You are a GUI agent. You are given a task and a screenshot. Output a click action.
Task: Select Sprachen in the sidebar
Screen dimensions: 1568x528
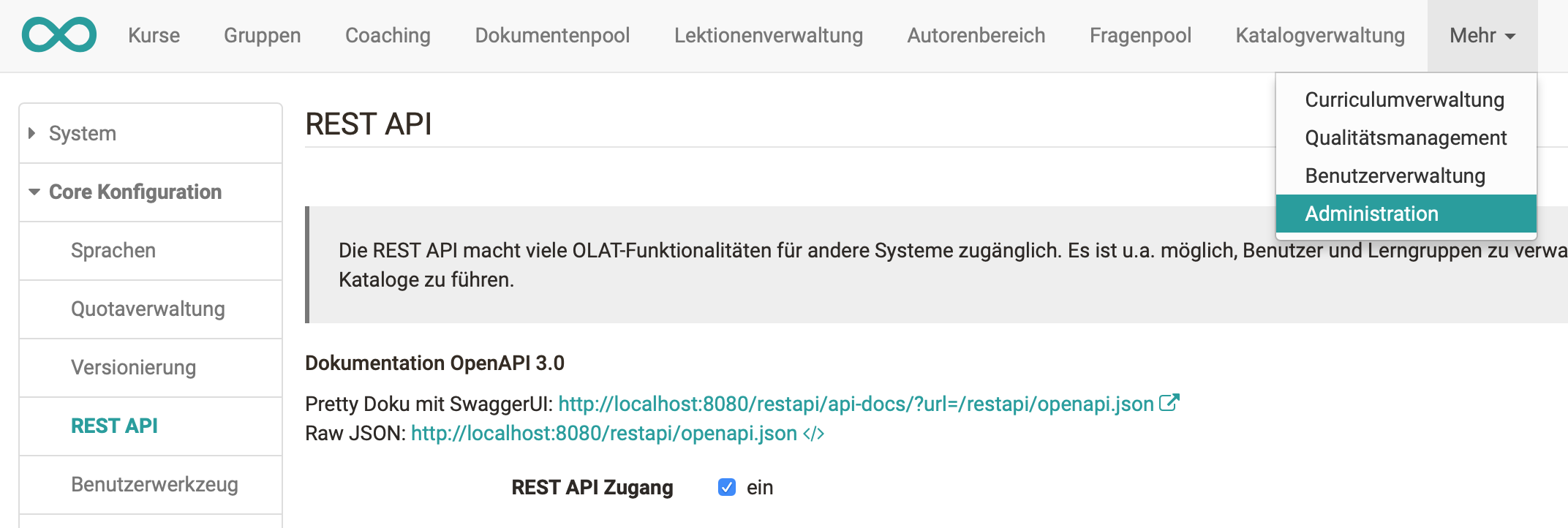click(x=113, y=250)
